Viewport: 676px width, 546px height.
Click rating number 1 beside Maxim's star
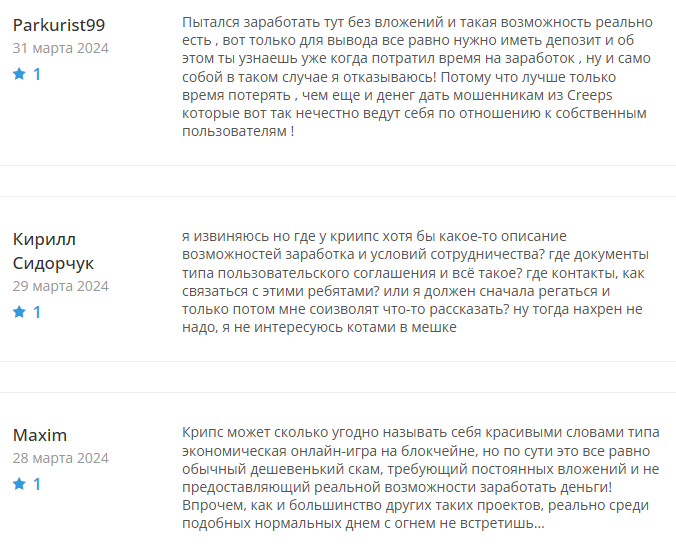pyautogui.click(x=37, y=484)
